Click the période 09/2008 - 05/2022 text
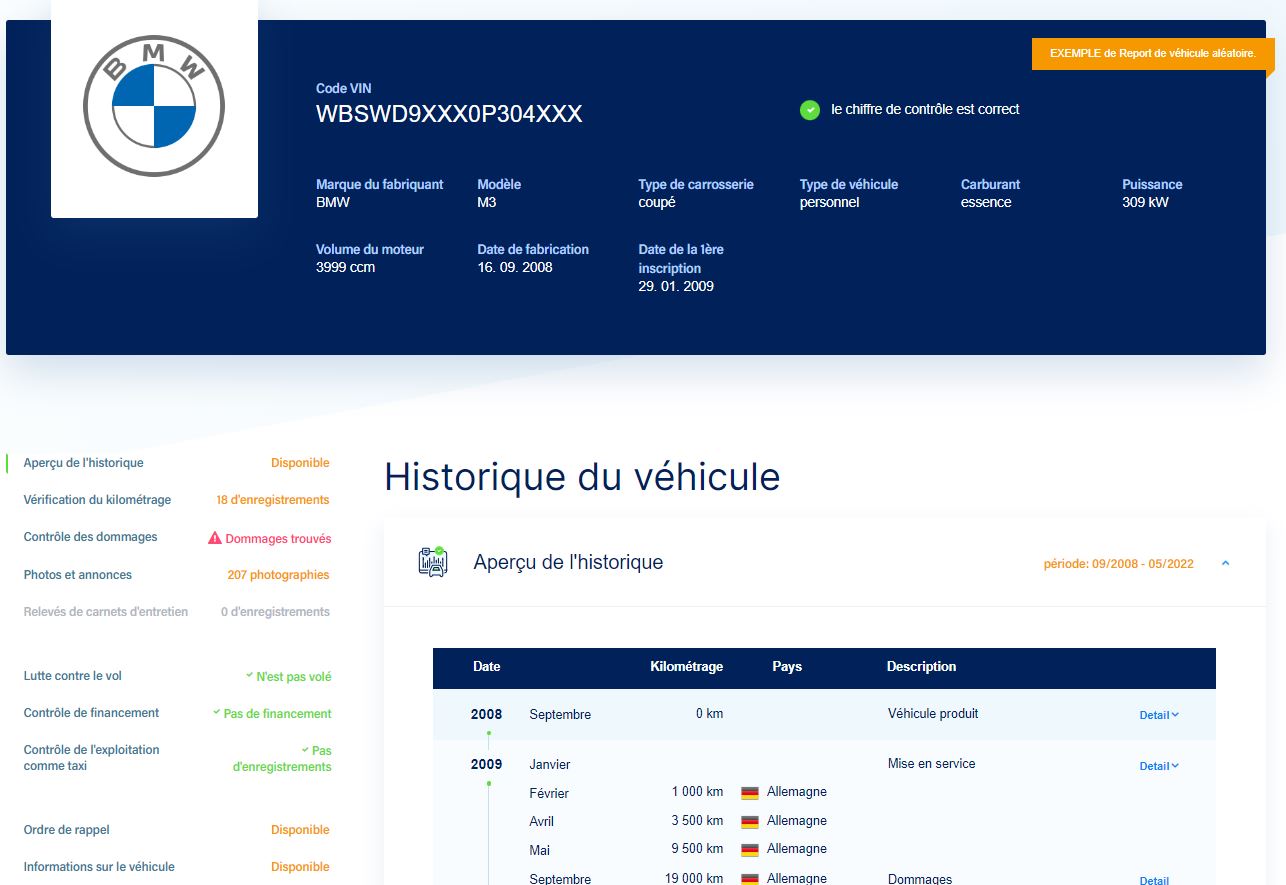Viewport: 1286px width, 885px height. [x=1119, y=564]
